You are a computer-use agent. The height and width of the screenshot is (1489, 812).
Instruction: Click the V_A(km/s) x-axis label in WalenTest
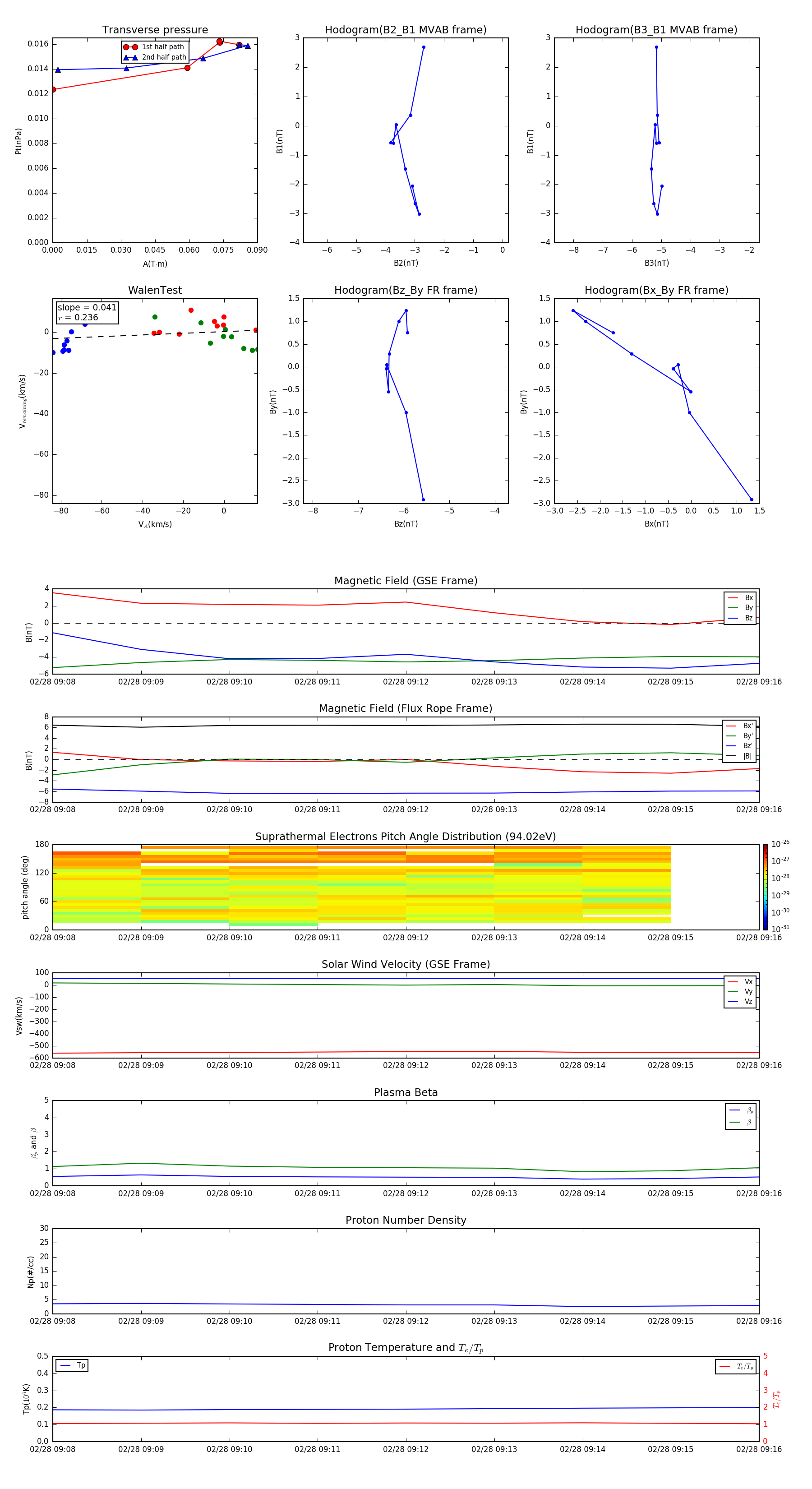[x=155, y=524]
